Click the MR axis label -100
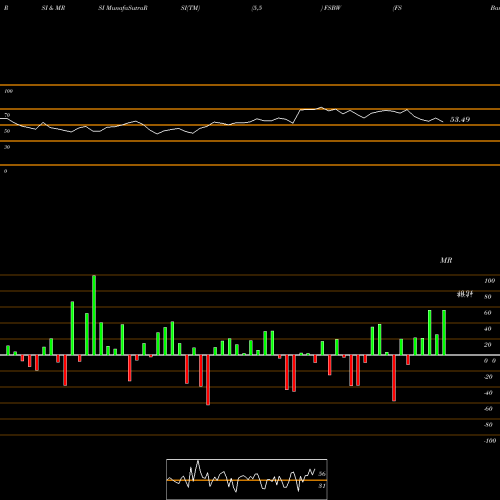This screenshot has width=500, height=500. [490, 441]
